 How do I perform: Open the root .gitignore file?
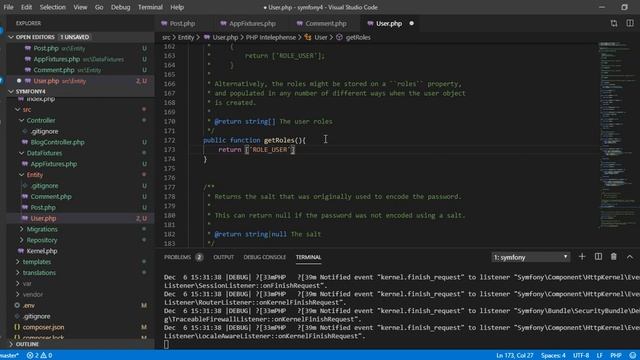(80, 316)
